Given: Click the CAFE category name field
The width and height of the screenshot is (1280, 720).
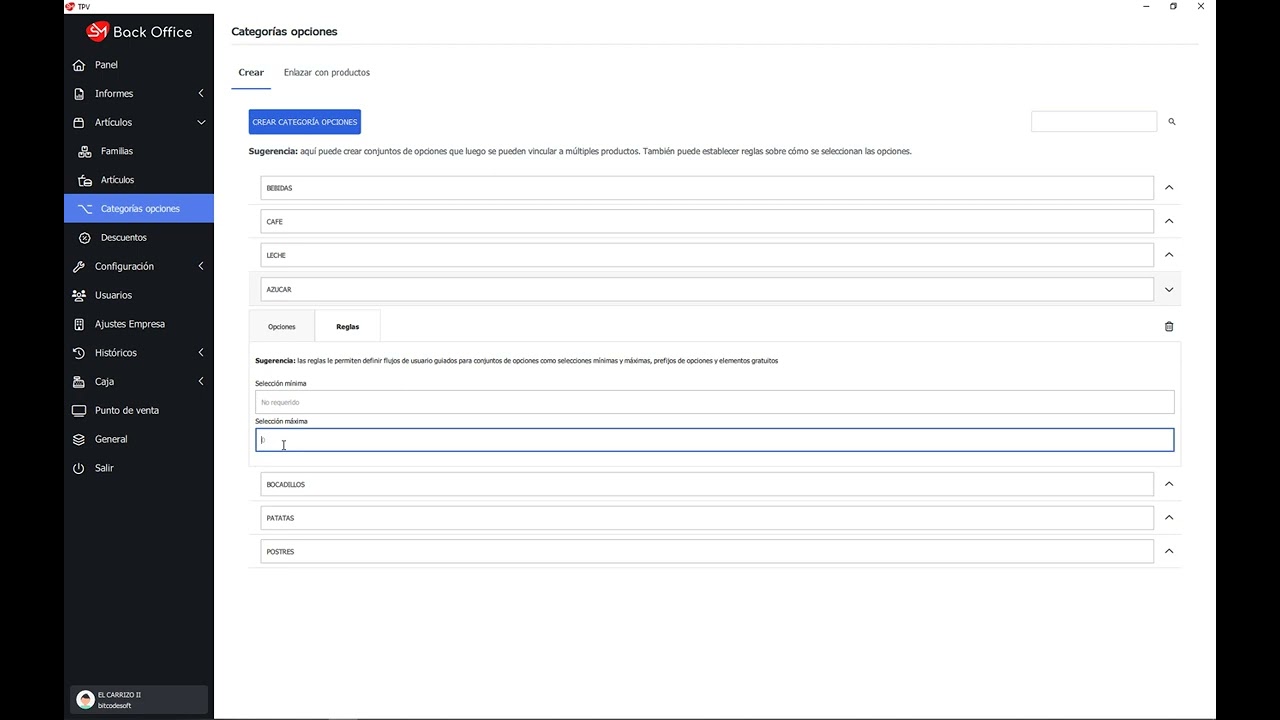Looking at the screenshot, I should tap(706, 222).
